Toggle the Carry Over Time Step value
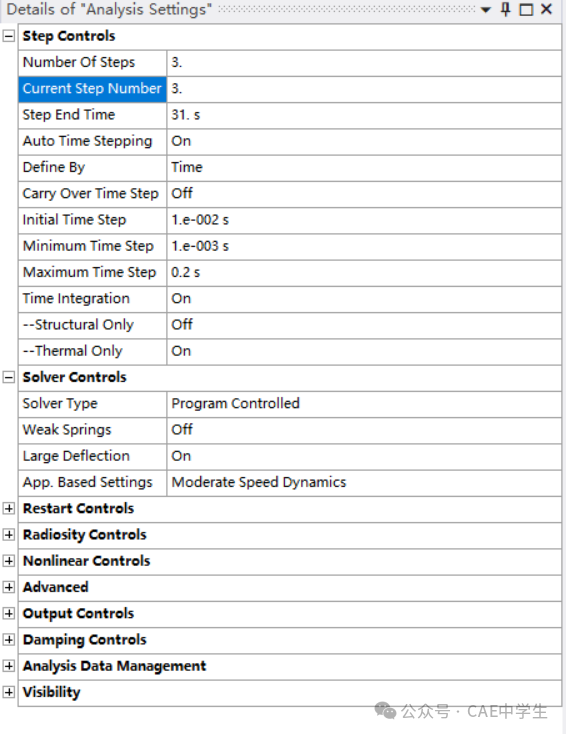566x734 pixels. tap(364, 193)
